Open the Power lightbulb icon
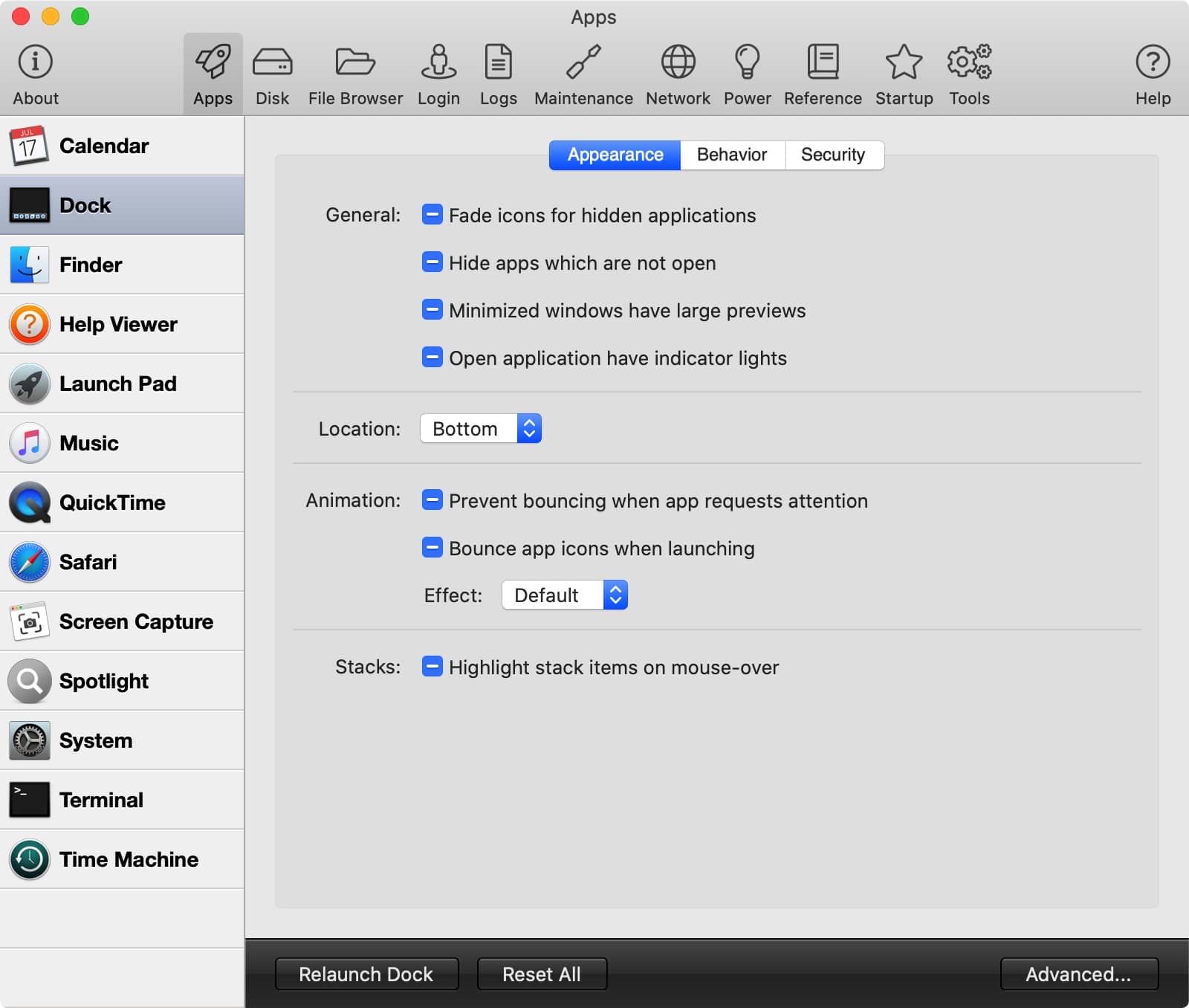 (747, 74)
